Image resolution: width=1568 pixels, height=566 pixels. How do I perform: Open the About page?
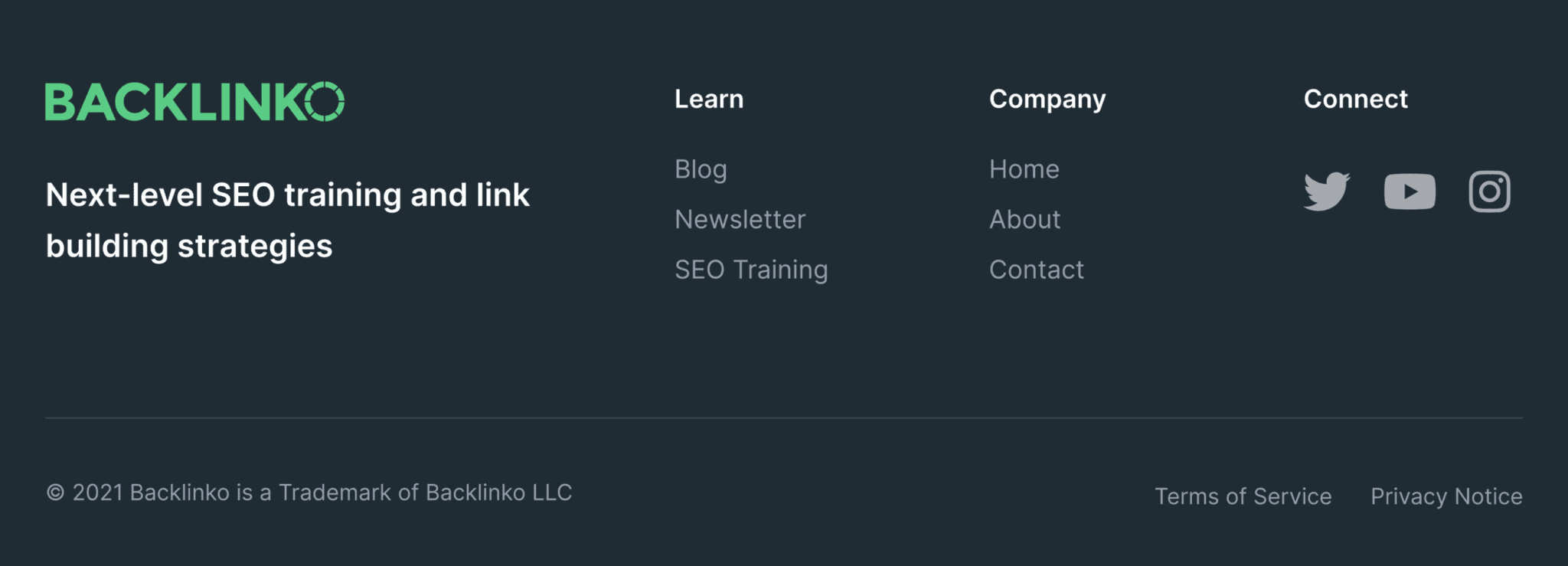1025,220
